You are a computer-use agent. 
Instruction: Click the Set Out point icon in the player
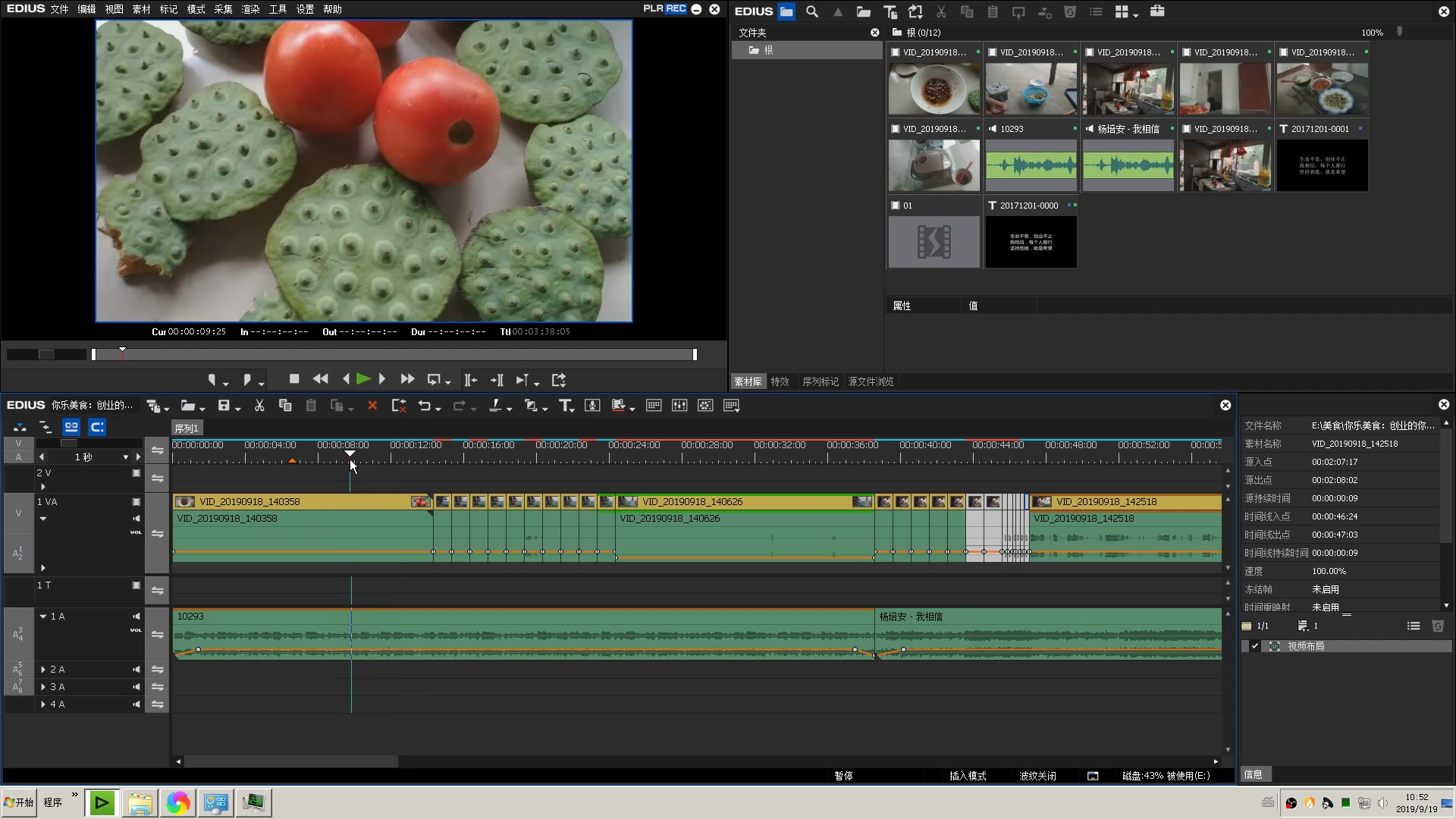click(246, 380)
